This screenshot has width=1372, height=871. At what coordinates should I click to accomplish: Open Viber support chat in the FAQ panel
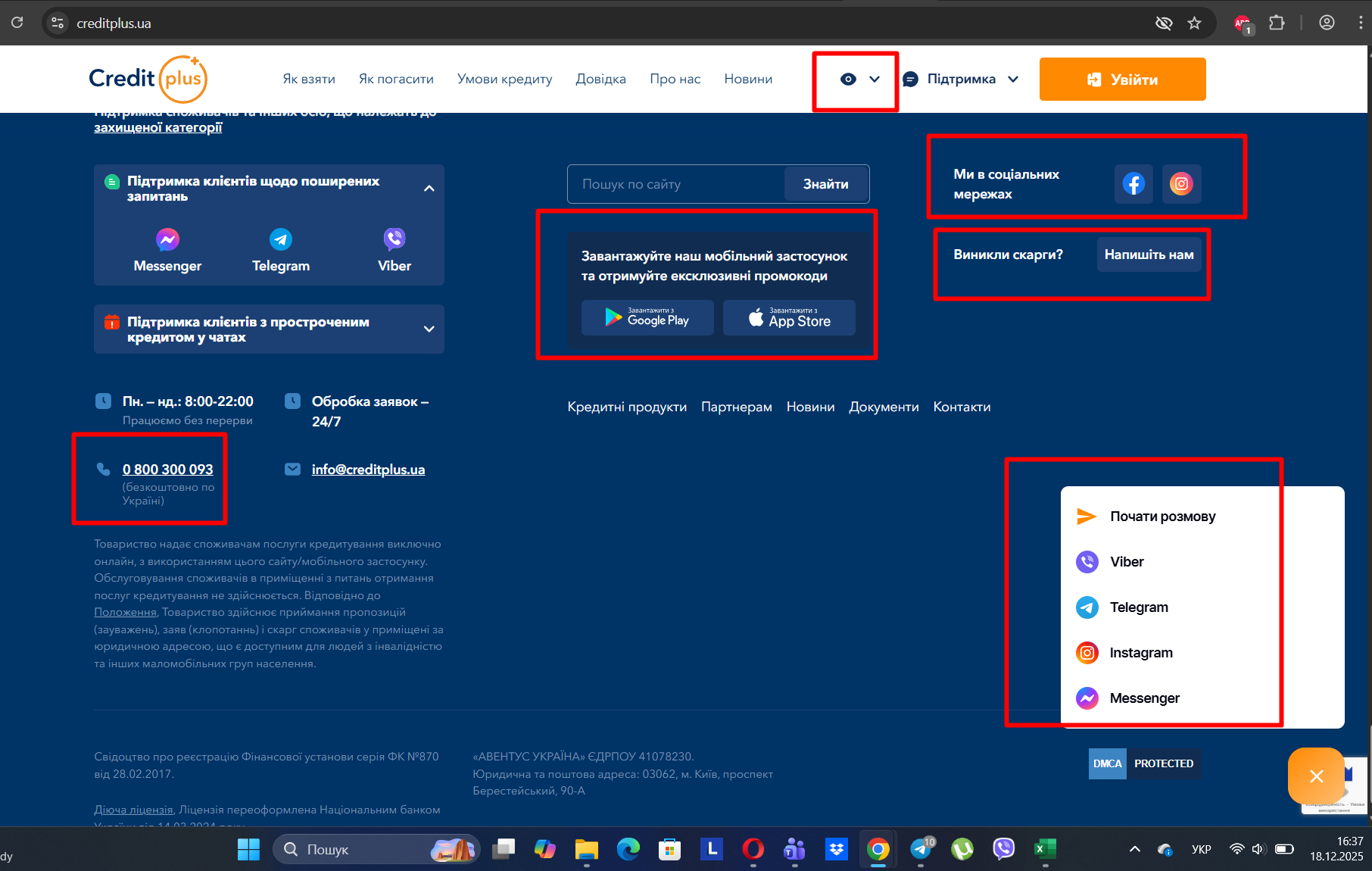(394, 251)
